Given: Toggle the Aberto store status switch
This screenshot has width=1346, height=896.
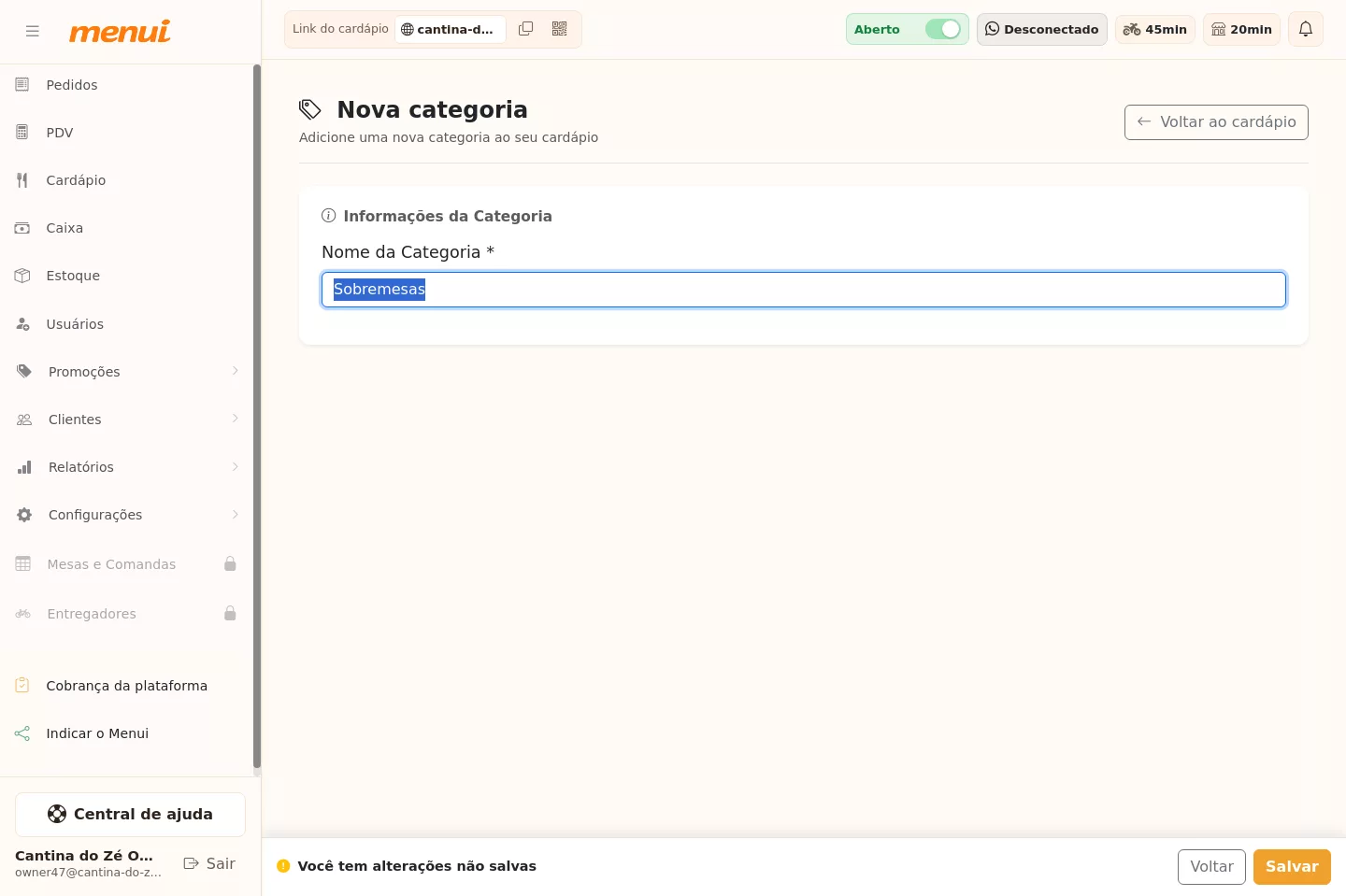Looking at the screenshot, I should (943, 29).
